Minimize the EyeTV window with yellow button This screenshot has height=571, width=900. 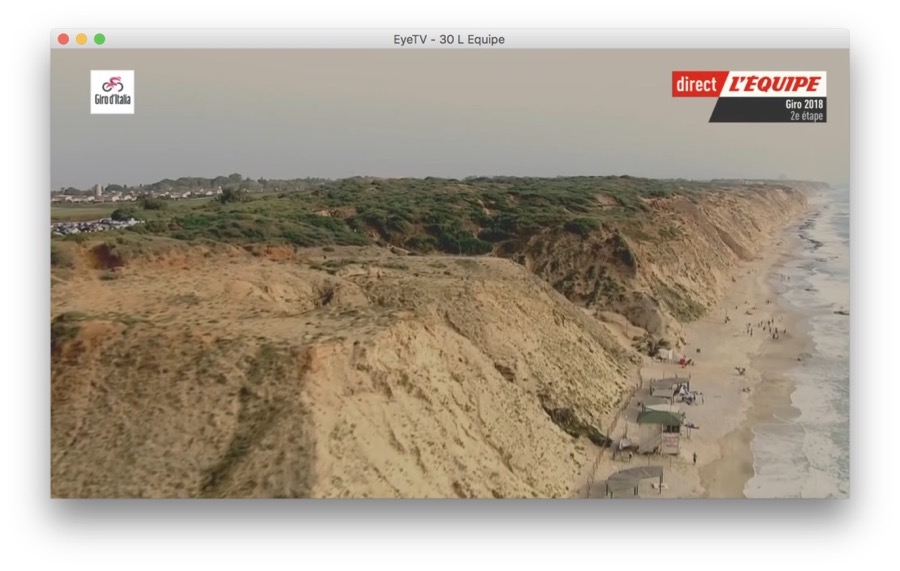click(81, 39)
